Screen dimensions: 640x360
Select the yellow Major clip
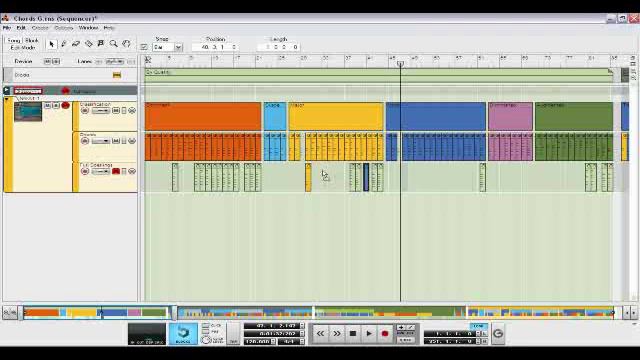pyautogui.click(x=336, y=117)
